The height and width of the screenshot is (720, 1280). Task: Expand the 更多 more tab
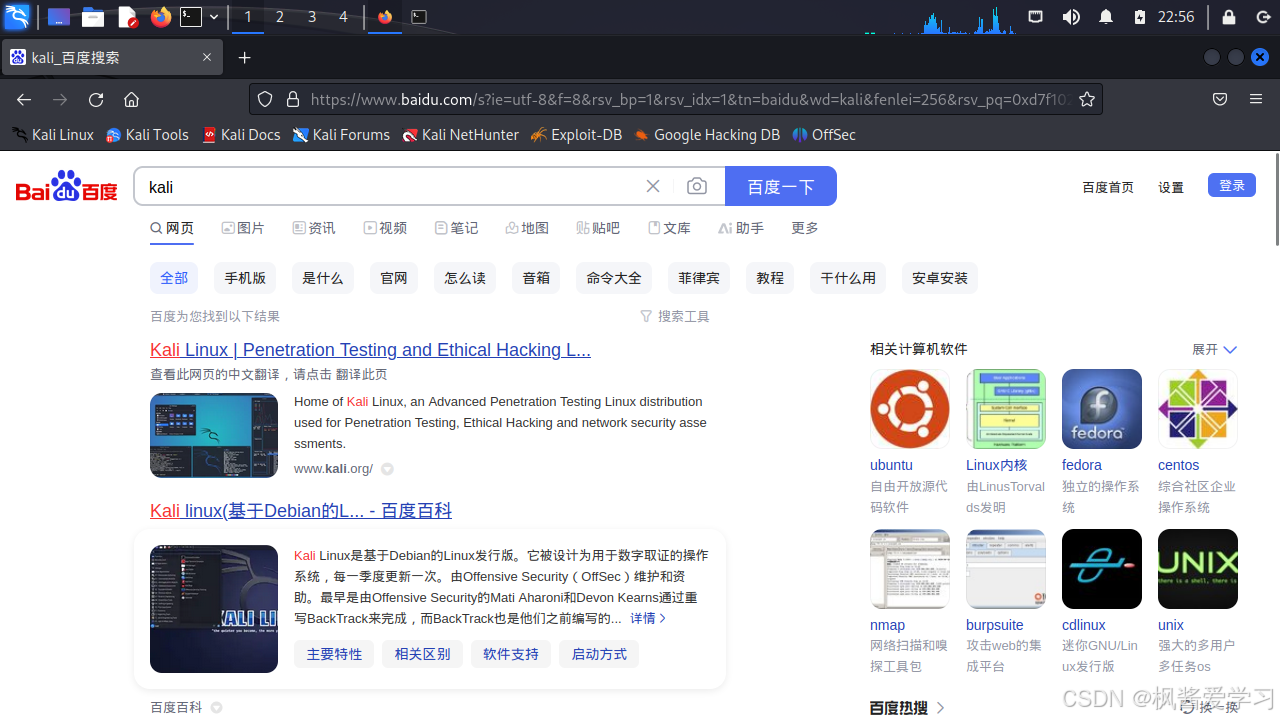point(805,228)
